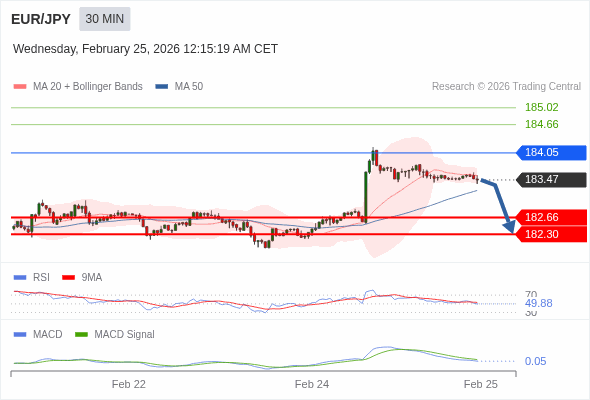
Task: Click the MACD Signal legend label
Action: tap(124, 335)
